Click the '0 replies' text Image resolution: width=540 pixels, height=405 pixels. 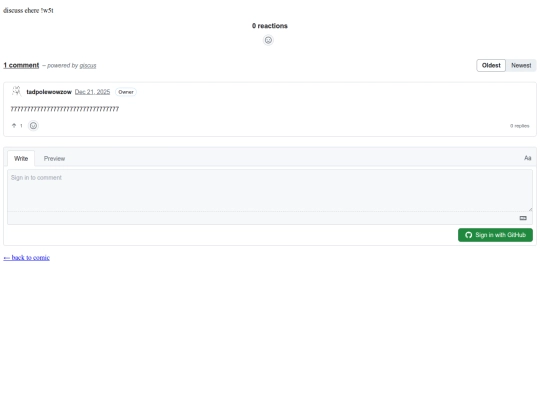coord(519,126)
